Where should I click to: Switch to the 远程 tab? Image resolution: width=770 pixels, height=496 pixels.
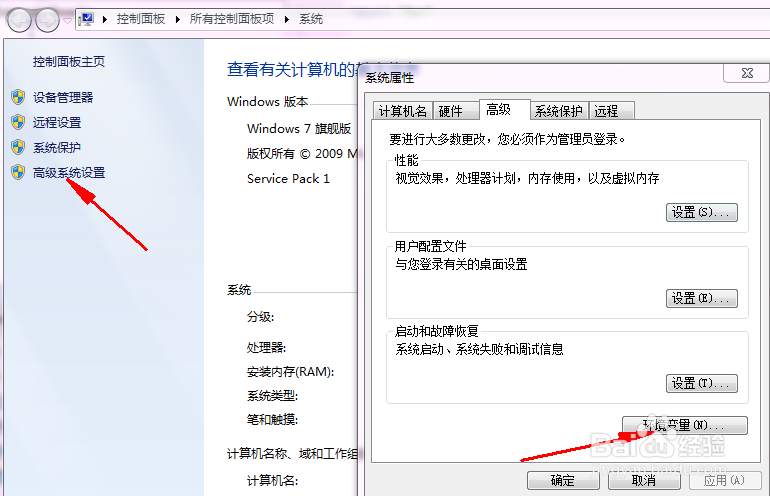coord(611,111)
